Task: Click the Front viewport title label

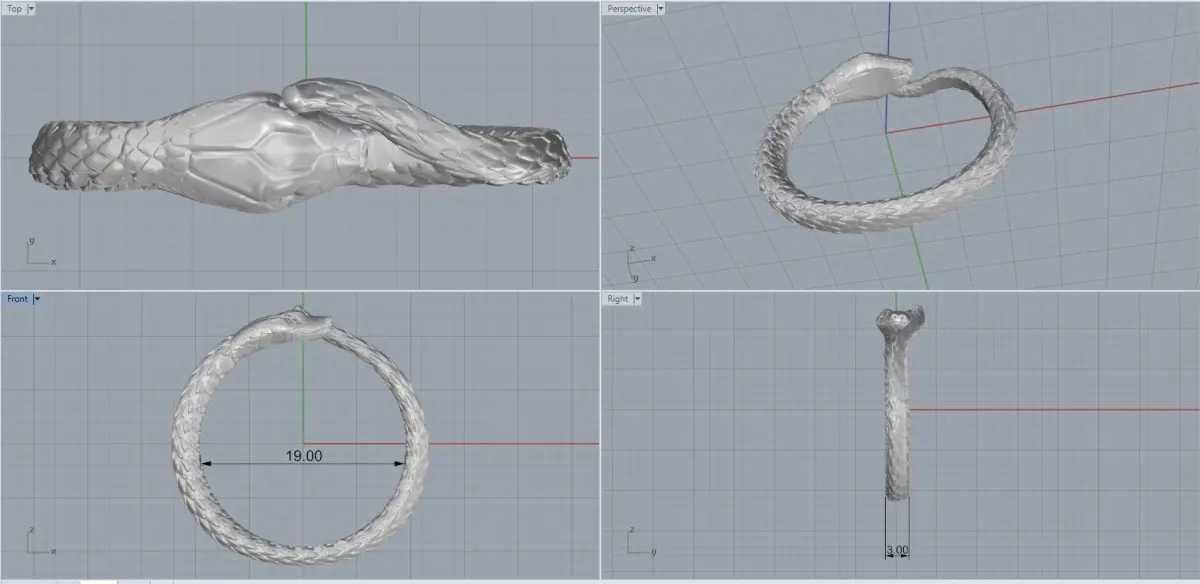Action: coord(17,299)
